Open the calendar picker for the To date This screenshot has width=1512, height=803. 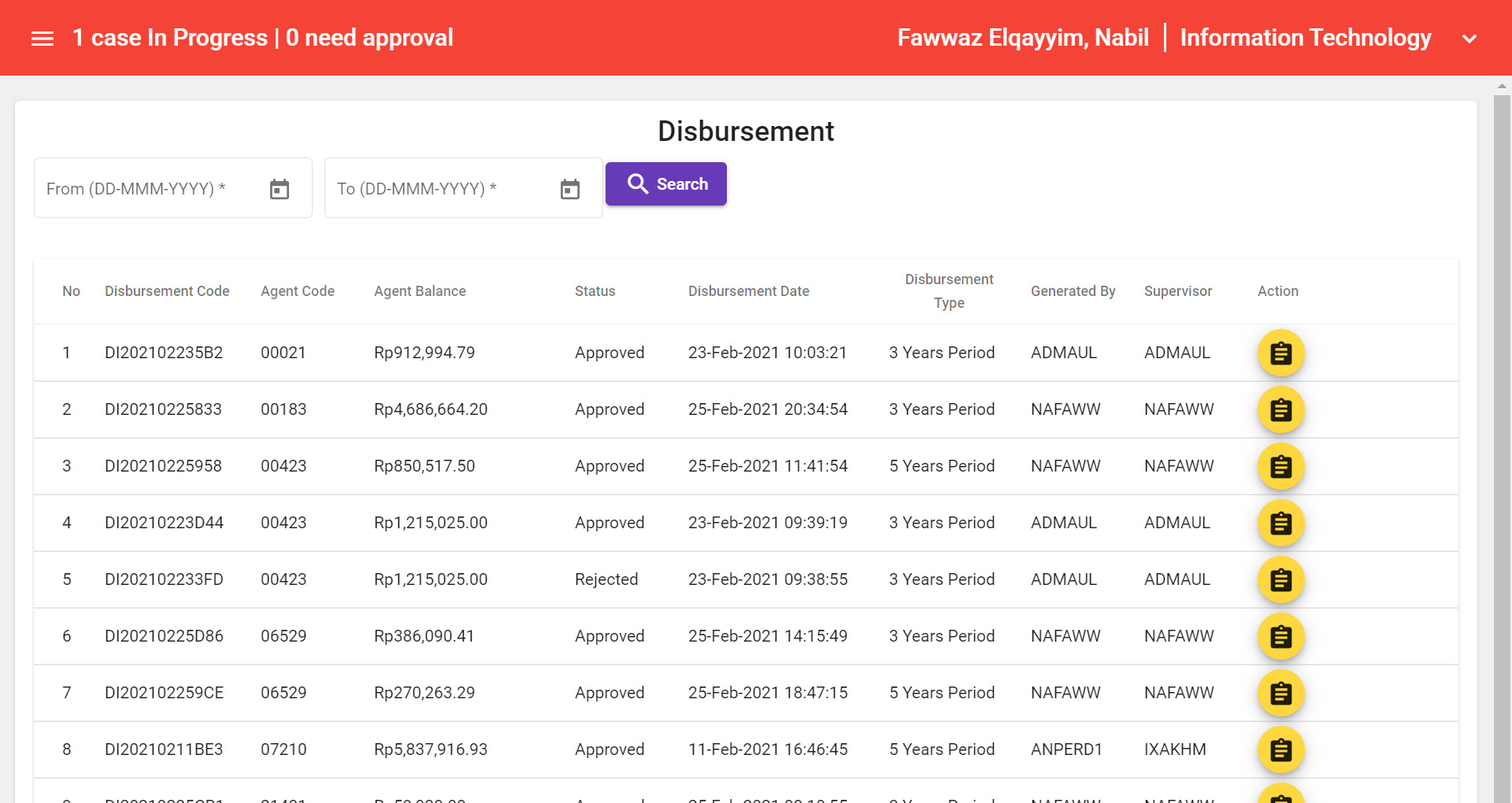[569, 188]
